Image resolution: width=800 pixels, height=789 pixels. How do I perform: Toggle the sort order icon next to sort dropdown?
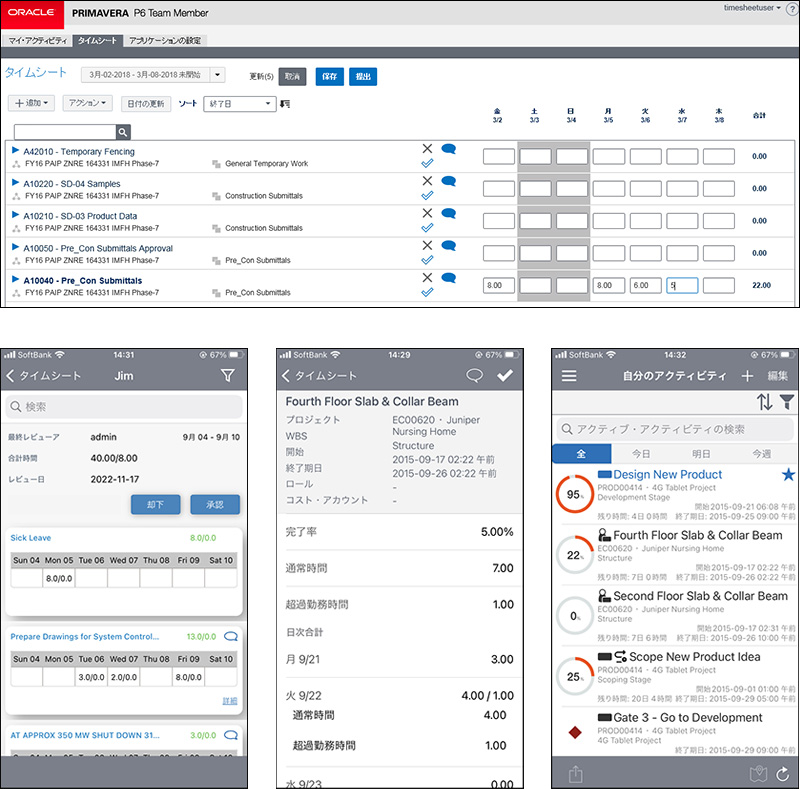click(x=285, y=104)
